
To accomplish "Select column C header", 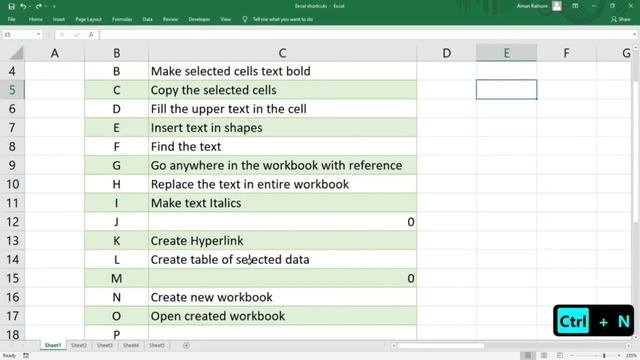I will point(282,53).
